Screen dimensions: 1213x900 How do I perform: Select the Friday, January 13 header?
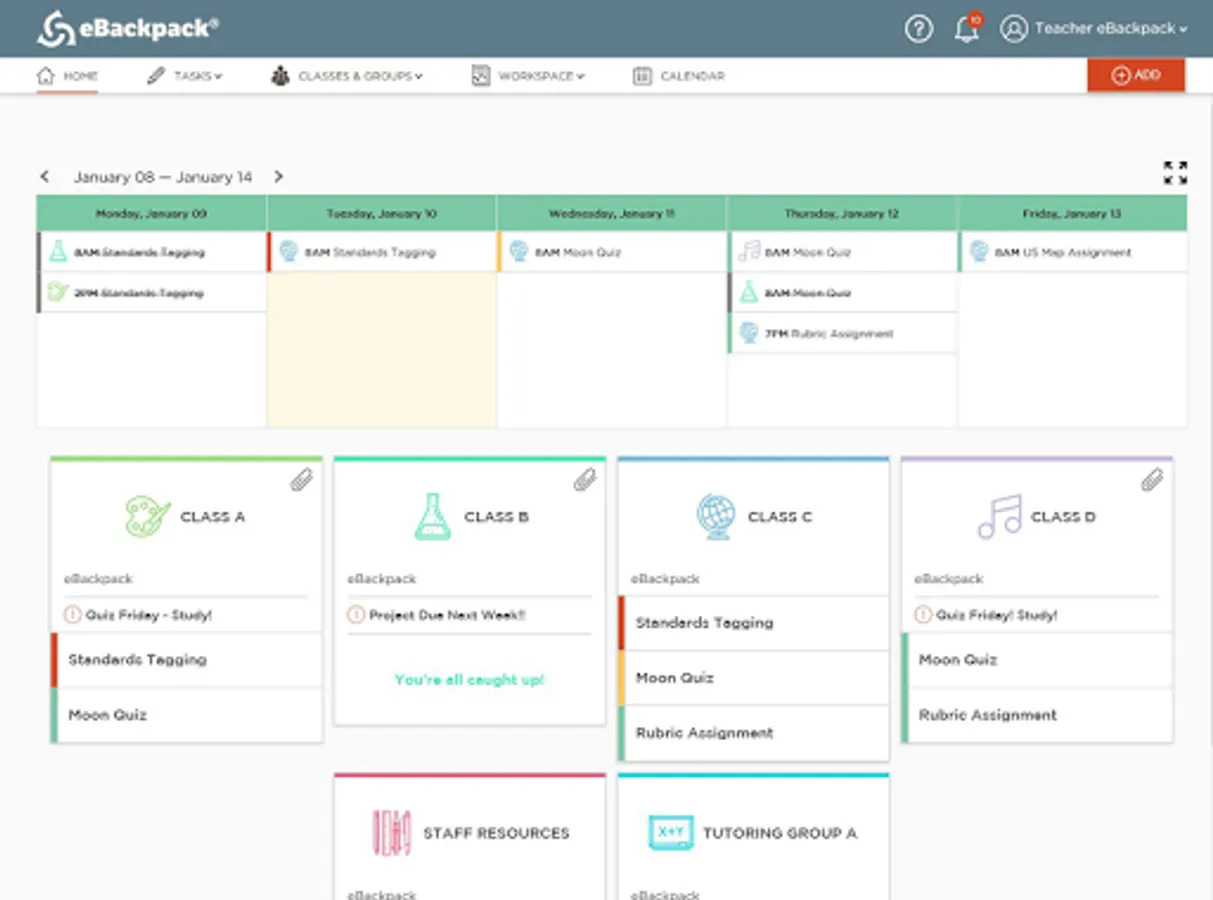pyautogui.click(x=1073, y=213)
